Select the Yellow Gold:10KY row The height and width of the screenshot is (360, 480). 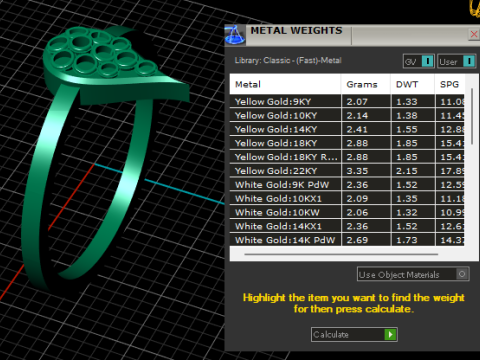(x=347, y=115)
